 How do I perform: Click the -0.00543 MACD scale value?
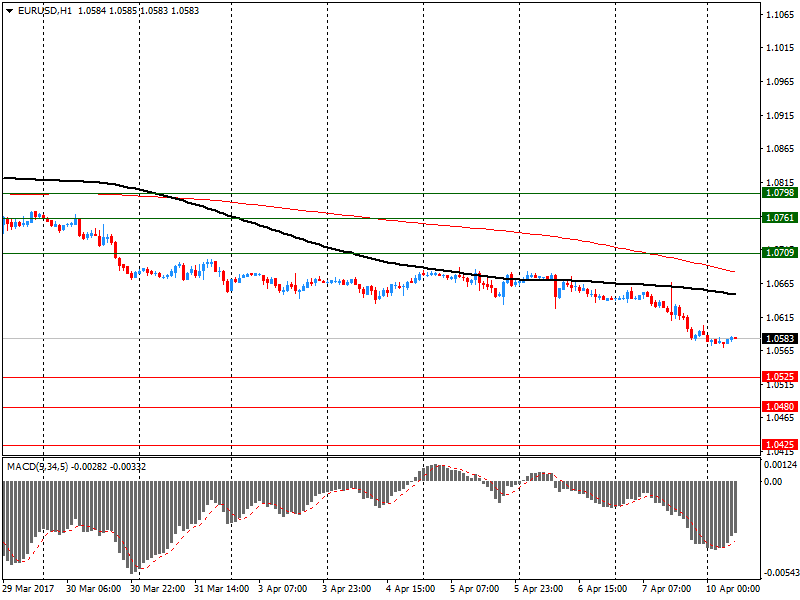[779, 573]
